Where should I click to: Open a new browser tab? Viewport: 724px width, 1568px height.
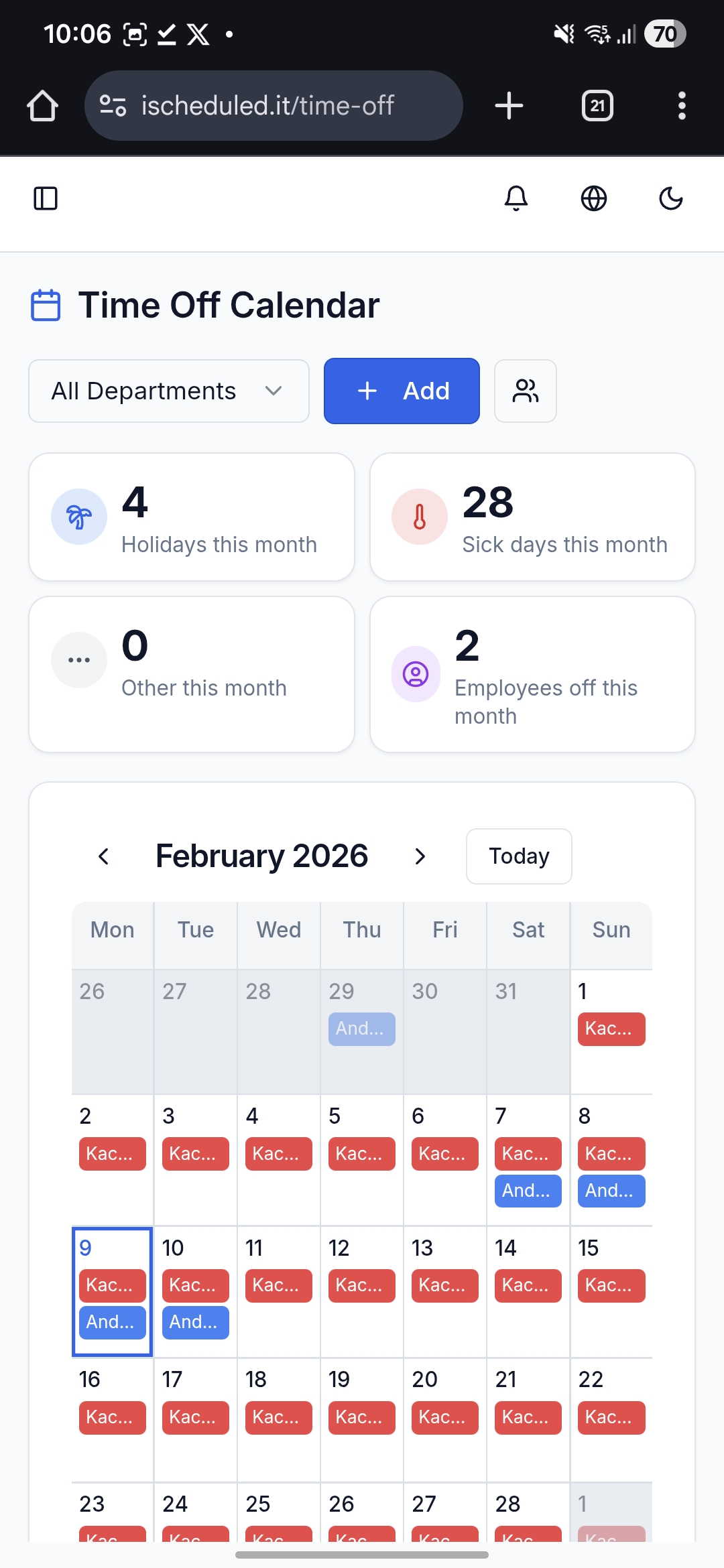coord(509,106)
